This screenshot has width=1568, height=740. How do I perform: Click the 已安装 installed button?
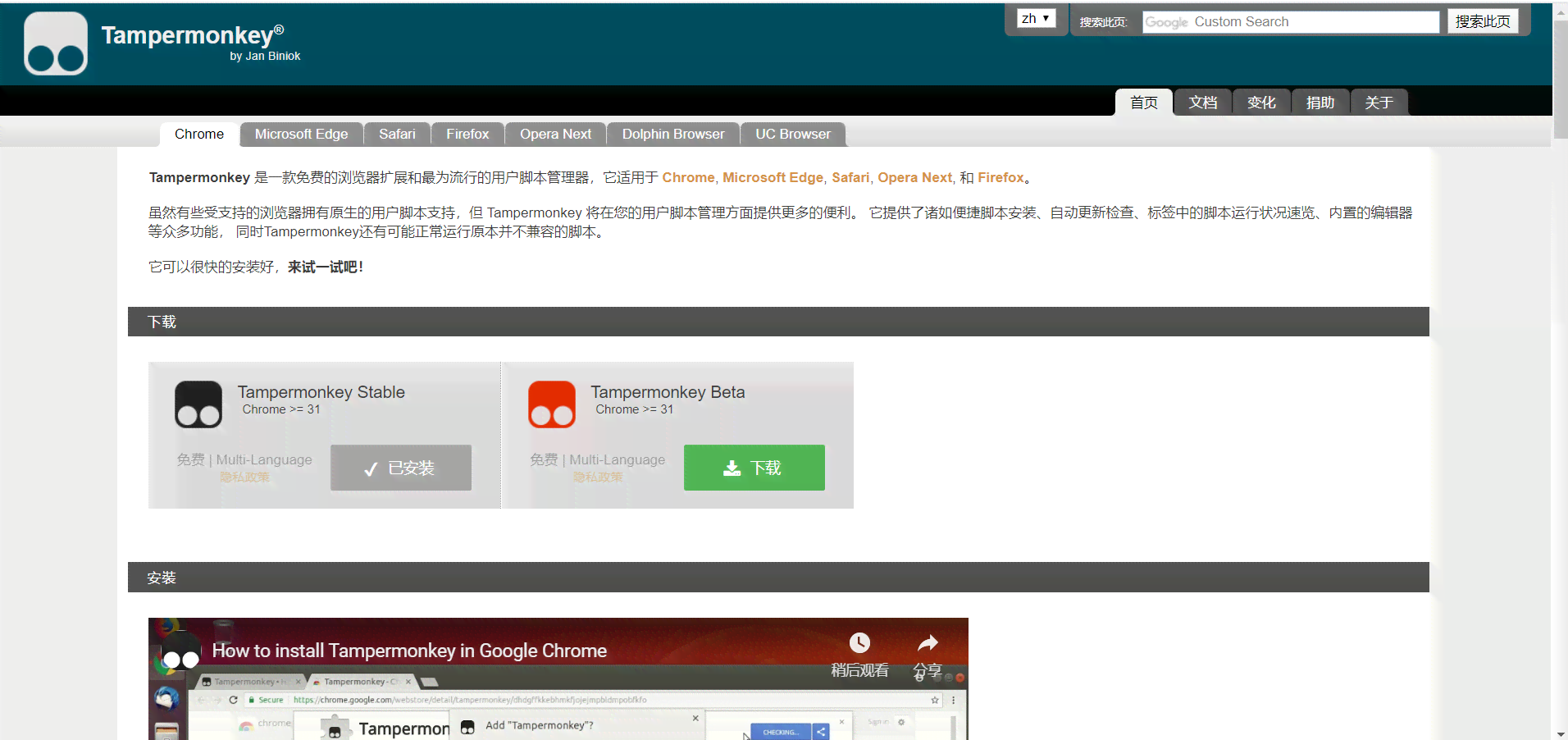tap(401, 468)
